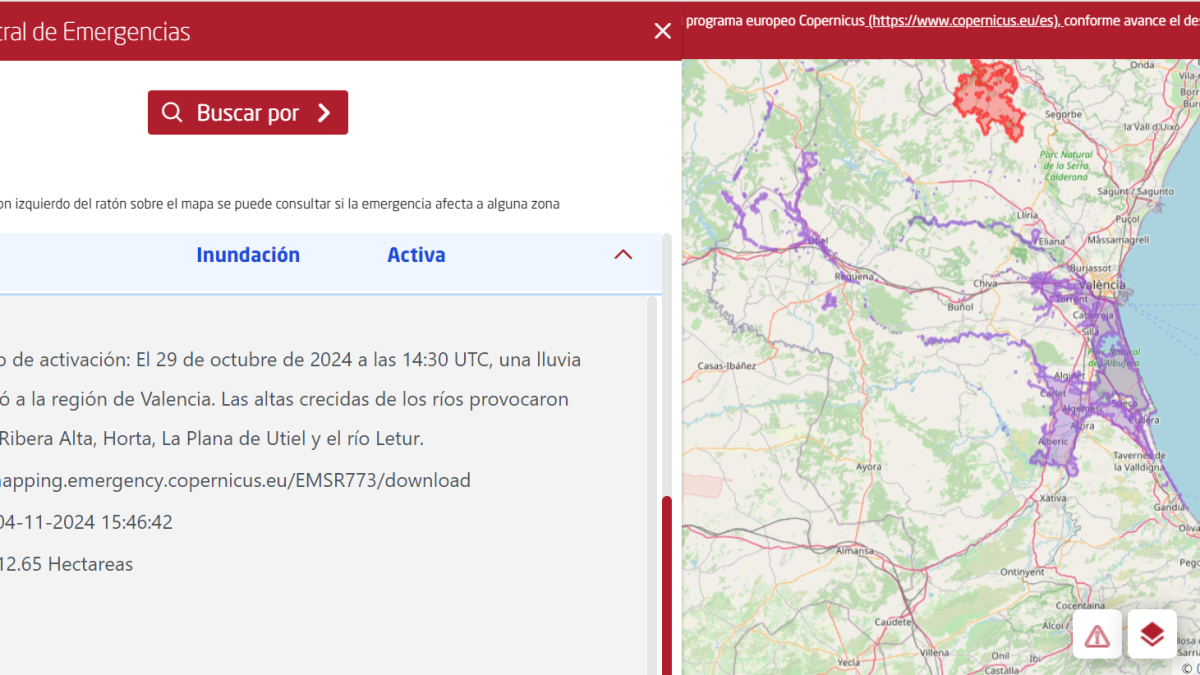Select the Inundación emergency type heading
The width and height of the screenshot is (1200, 675).
pos(248,255)
